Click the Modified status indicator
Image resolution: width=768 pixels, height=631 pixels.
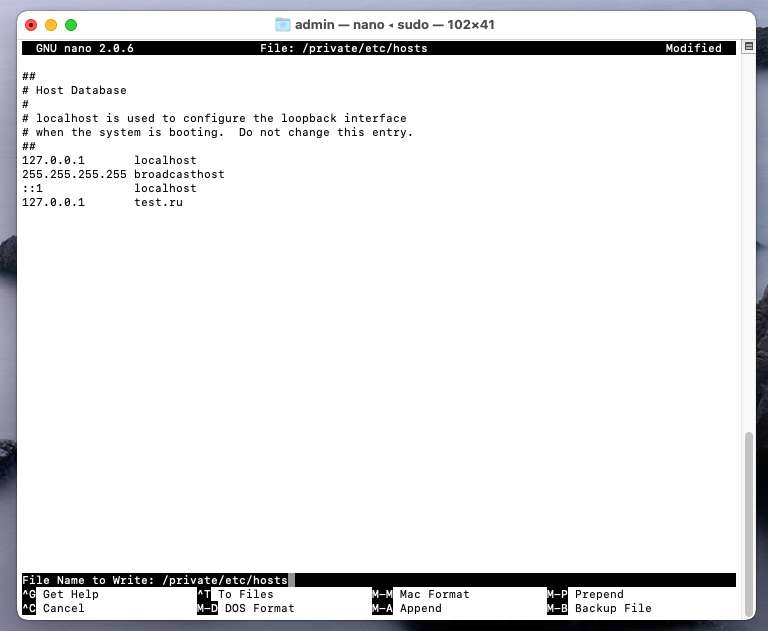(693, 48)
